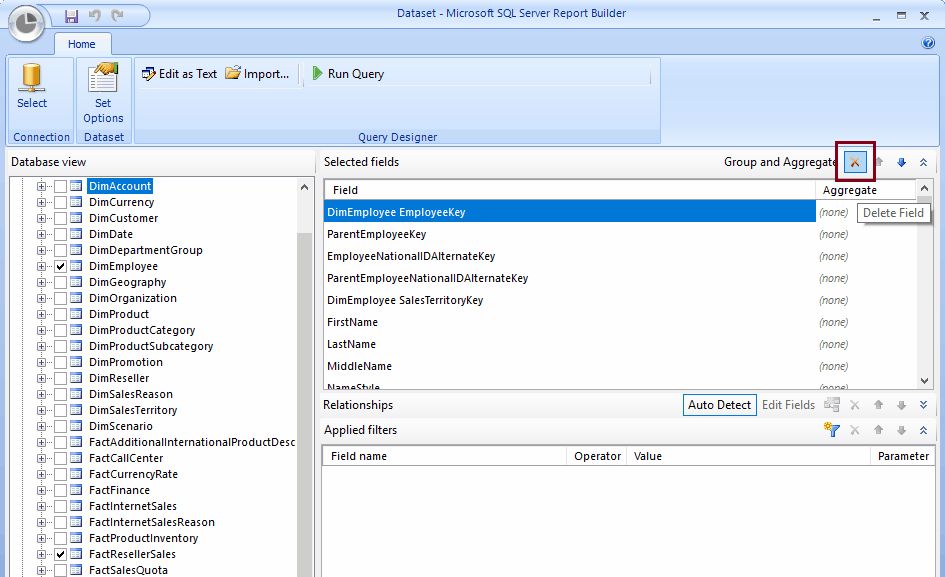The width and height of the screenshot is (945, 577).
Task: Expand the Relationships pane with double chevron
Action: (923, 405)
